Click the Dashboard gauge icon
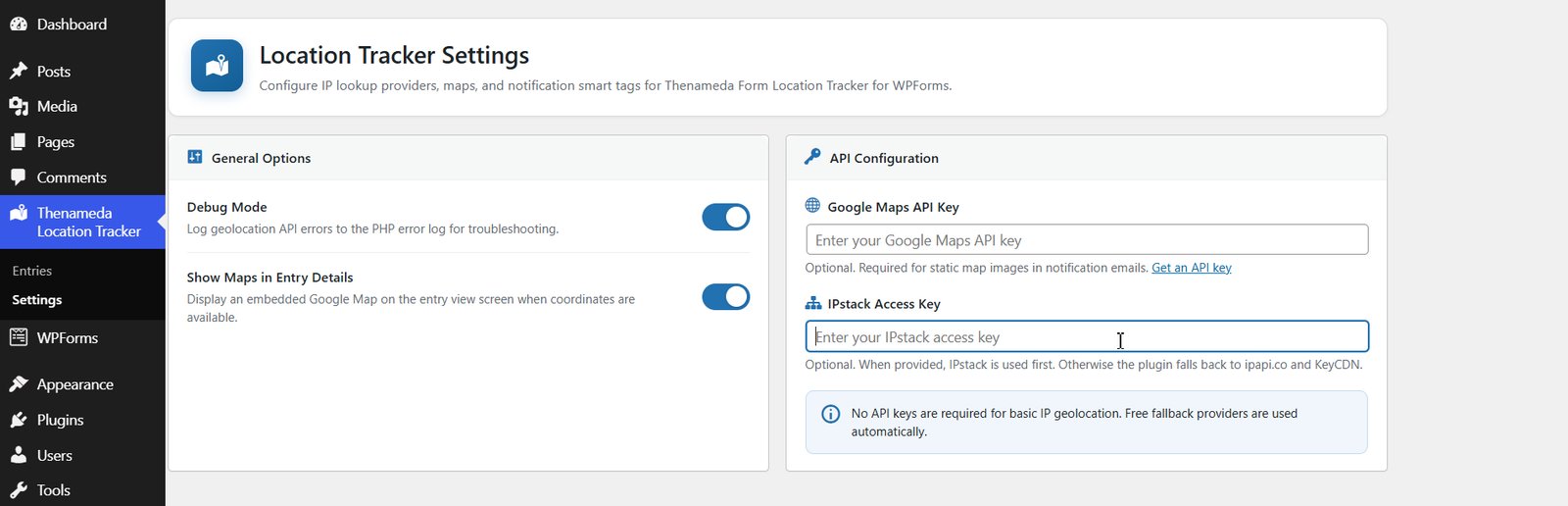Screen dimensions: 1568x506 tap(19, 24)
